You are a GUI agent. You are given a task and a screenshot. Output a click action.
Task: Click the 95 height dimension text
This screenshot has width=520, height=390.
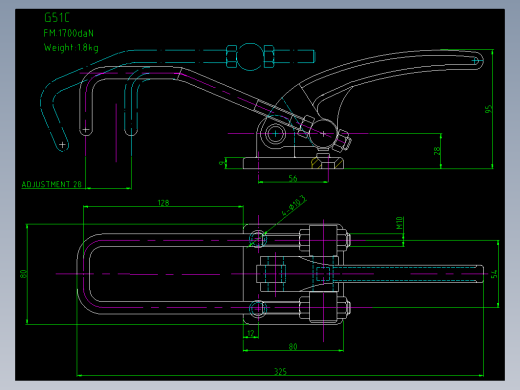tap(488, 109)
